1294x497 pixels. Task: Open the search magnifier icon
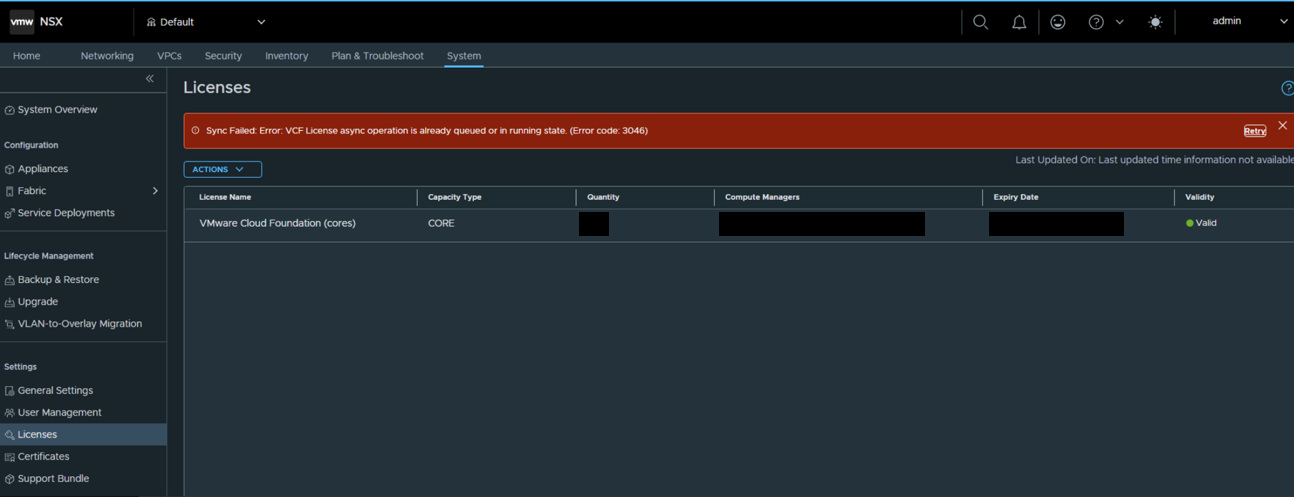980,22
